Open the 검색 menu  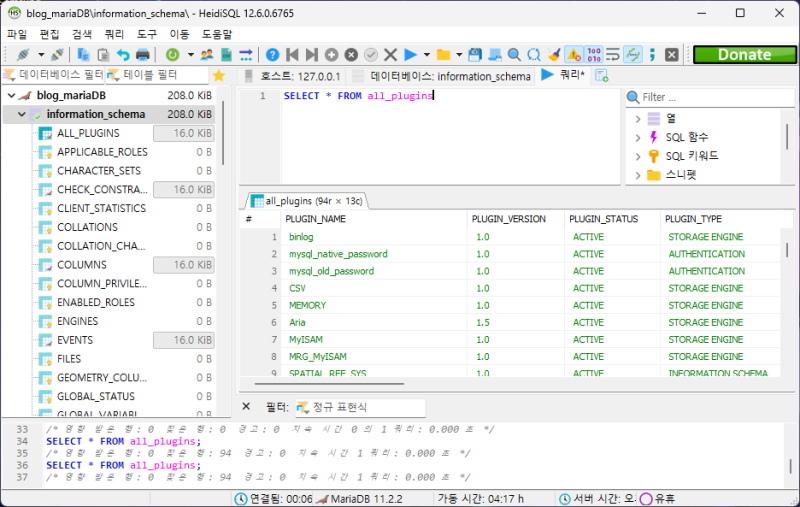pyautogui.click(x=82, y=34)
